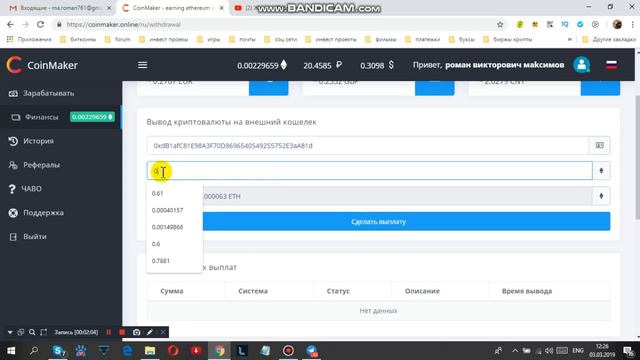The image size is (640, 360).
Task: Switch language via the Russian flag
Action: tap(611, 65)
